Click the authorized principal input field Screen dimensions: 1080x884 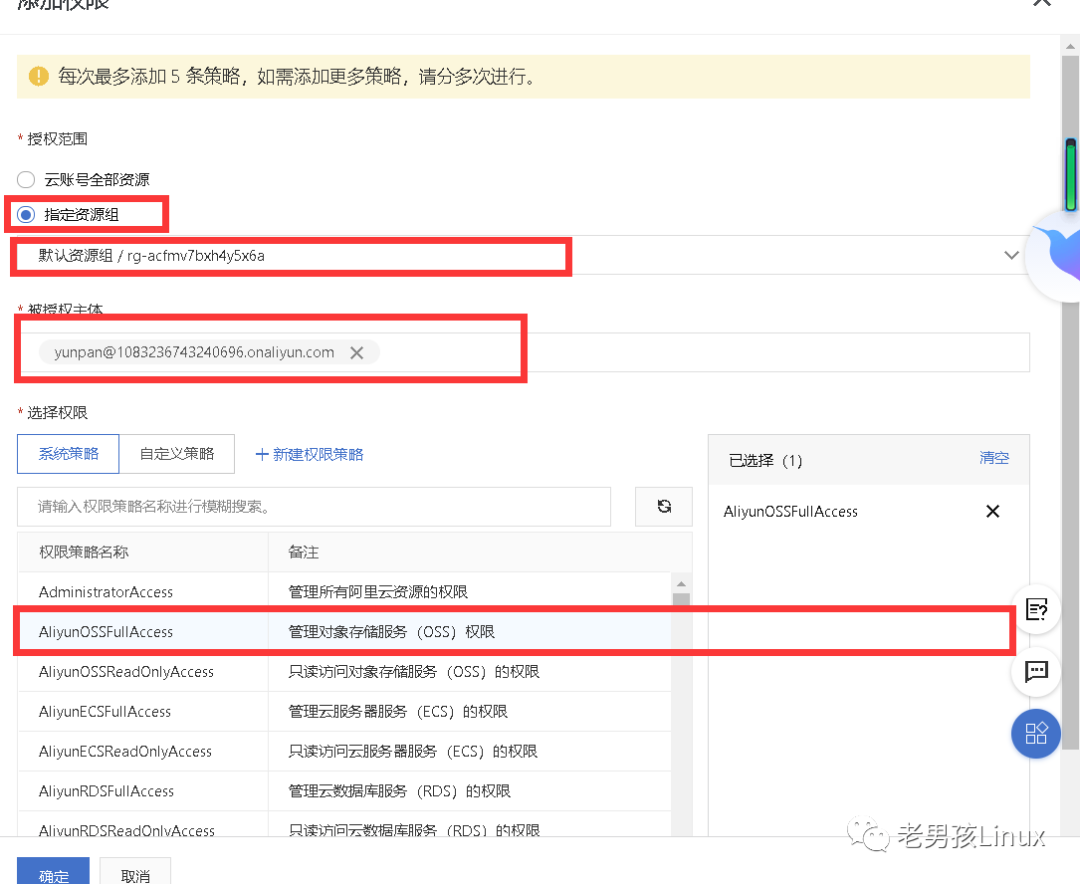pos(523,352)
